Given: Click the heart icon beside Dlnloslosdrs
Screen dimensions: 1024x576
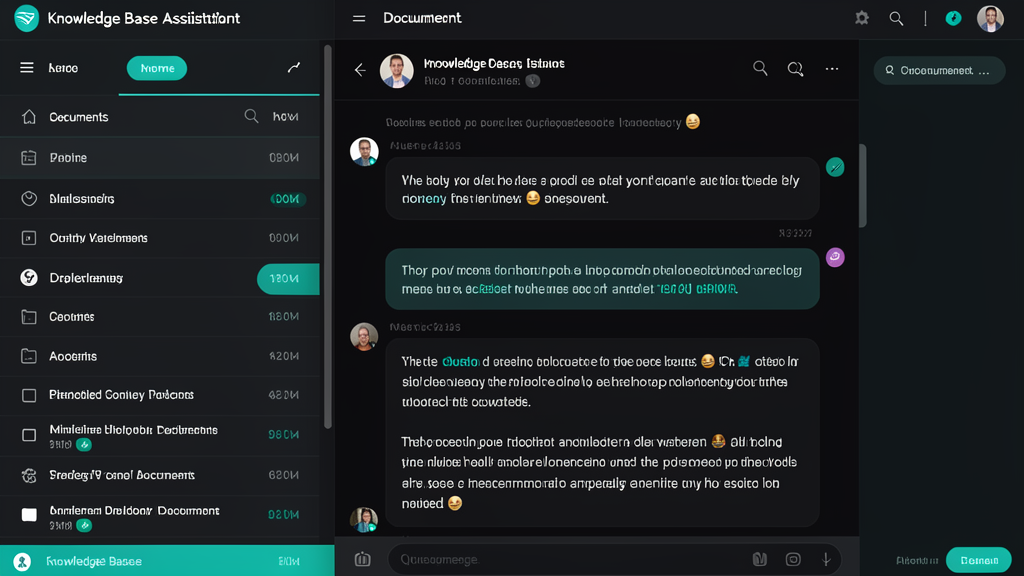Looking at the screenshot, I should point(29,199).
